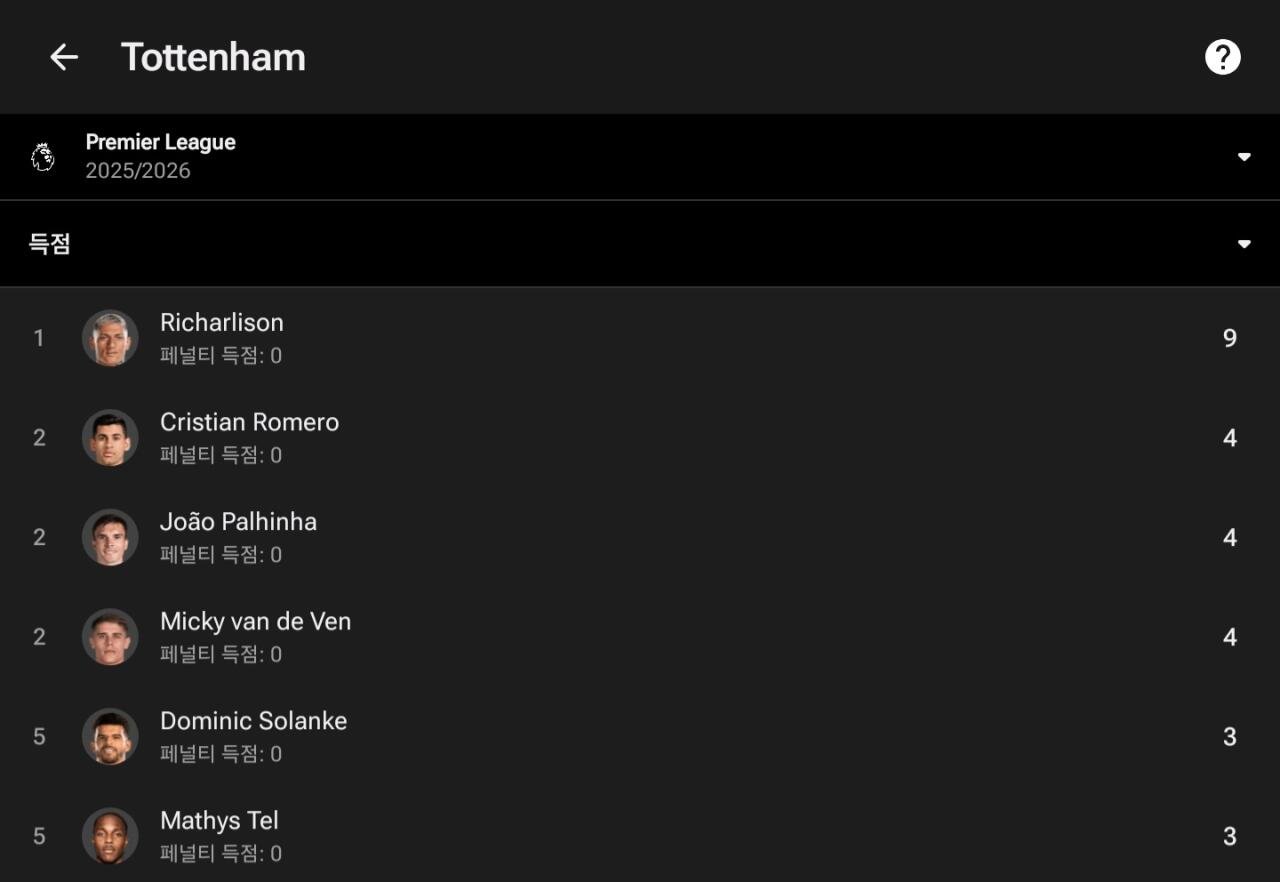
Task: Open Richarlison's player photo
Action: coord(110,338)
